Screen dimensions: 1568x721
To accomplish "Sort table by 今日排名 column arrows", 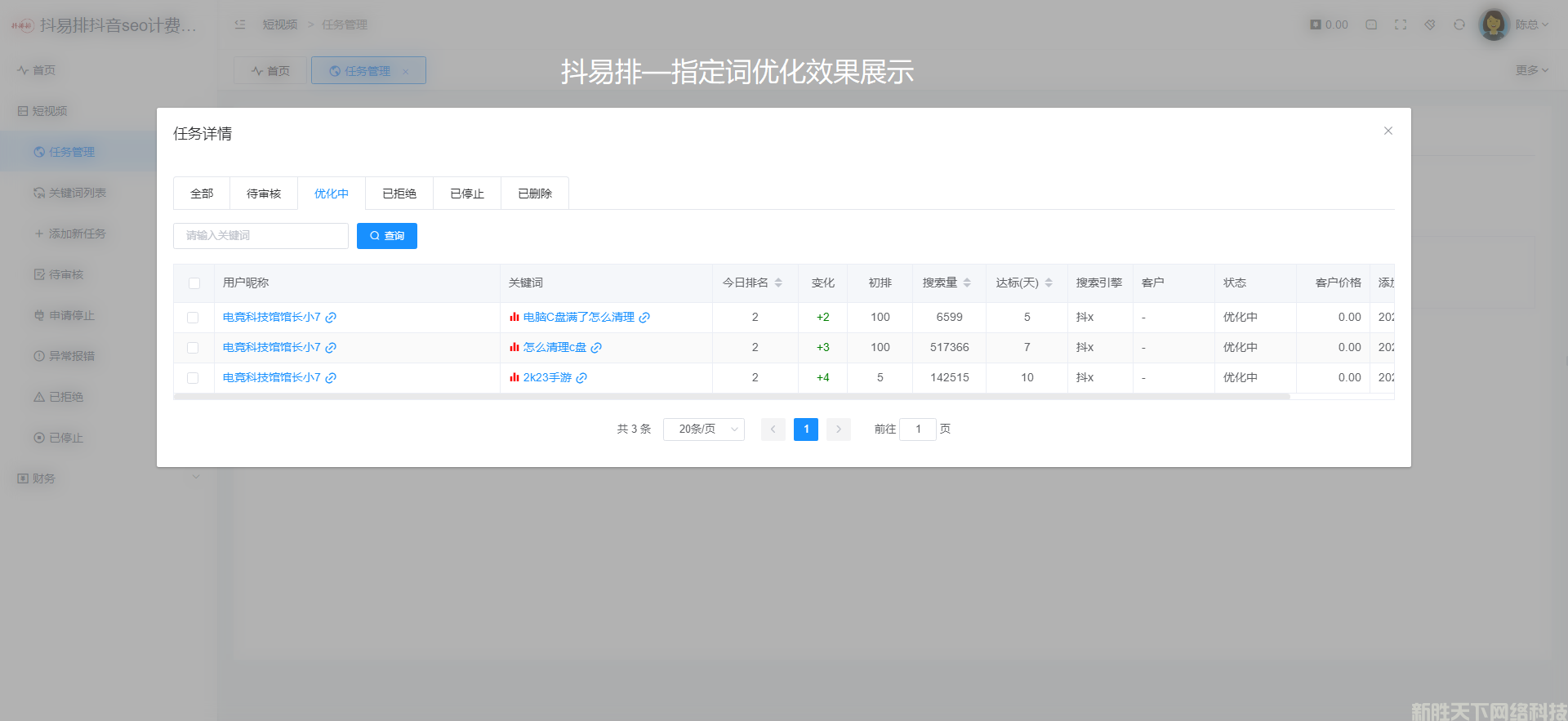I will [778, 283].
